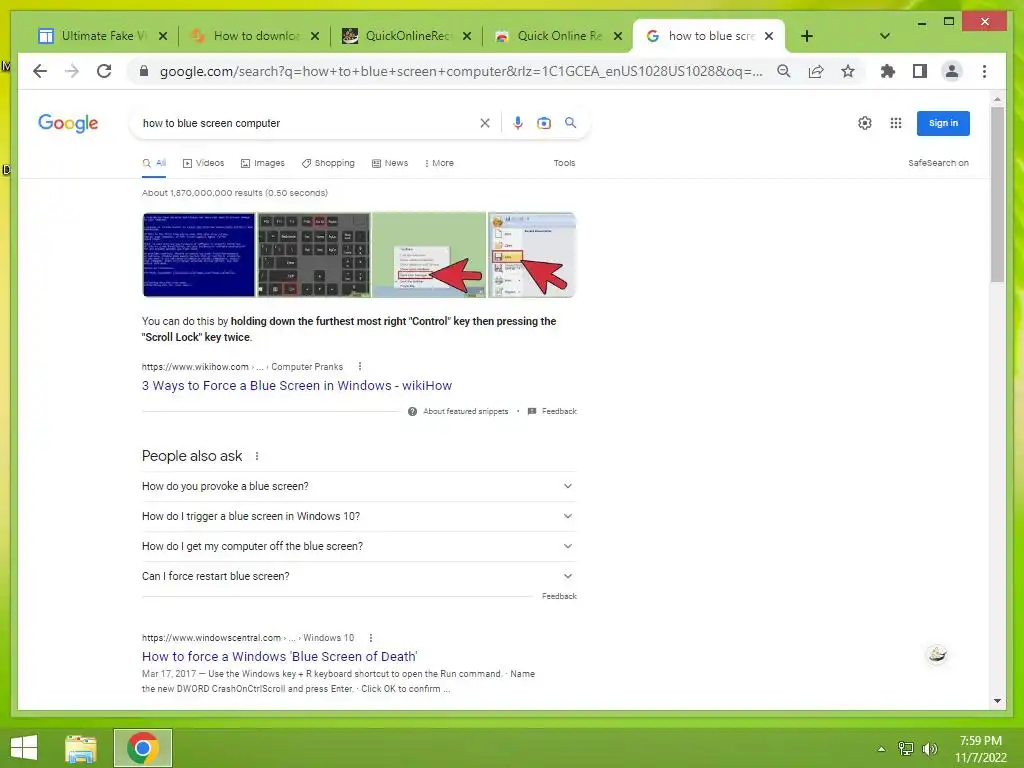1024x768 pixels.
Task: Clear the search box with X
Action: 485,123
